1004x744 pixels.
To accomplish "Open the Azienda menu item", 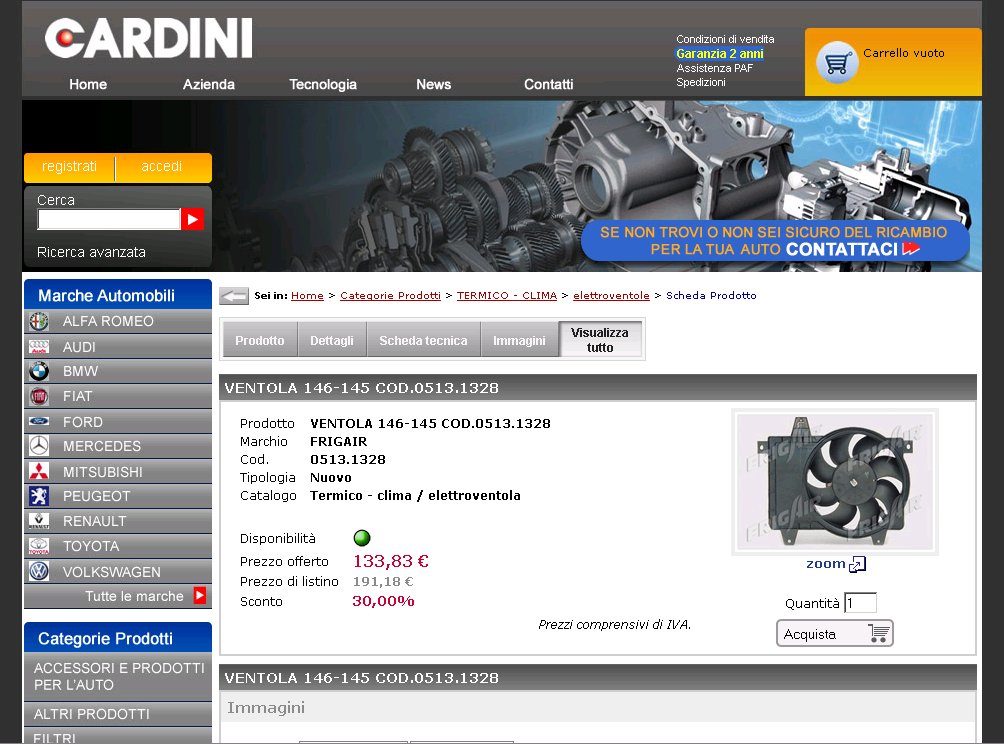I will click(209, 84).
